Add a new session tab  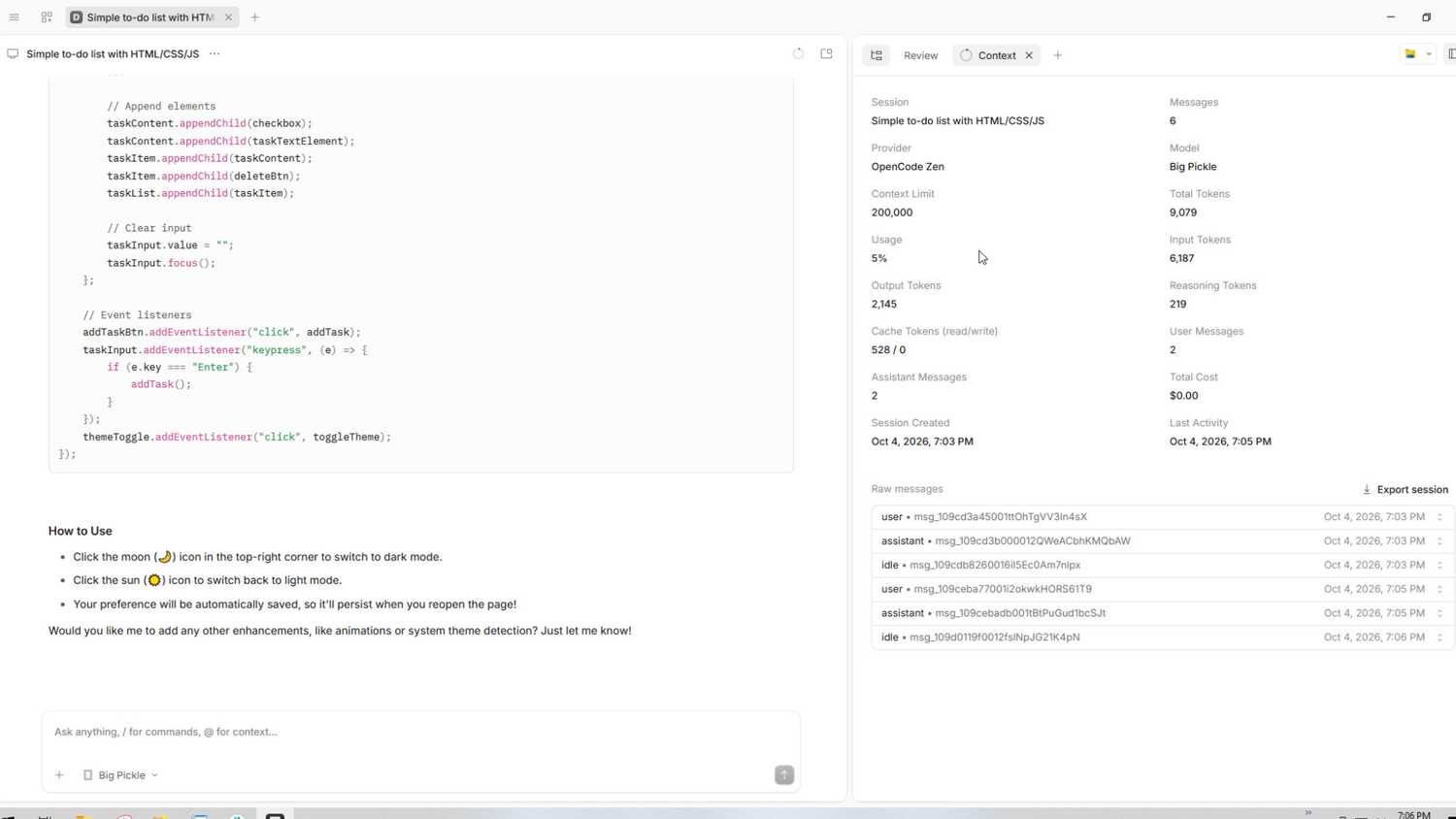click(255, 17)
